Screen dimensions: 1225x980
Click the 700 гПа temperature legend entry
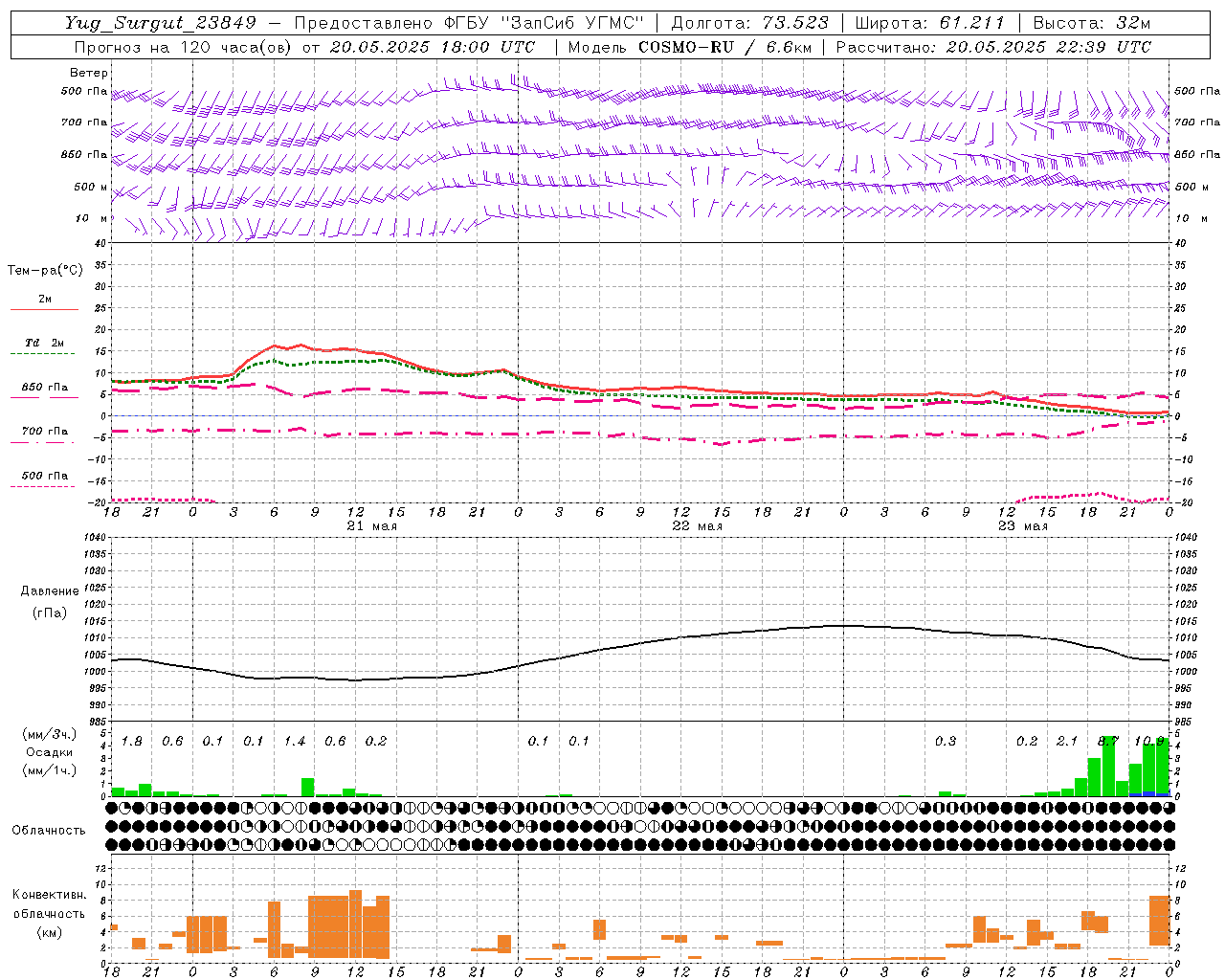click(45, 431)
